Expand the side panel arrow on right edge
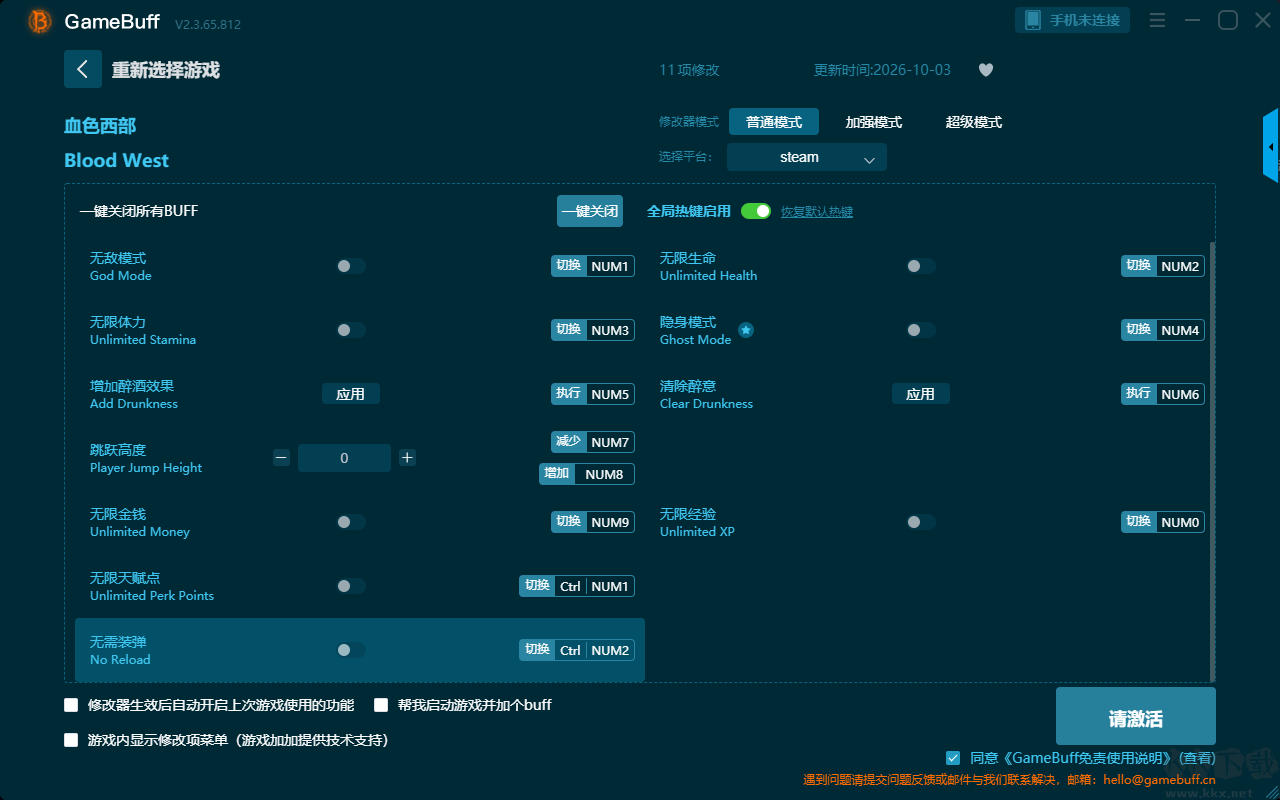 pos(1271,146)
